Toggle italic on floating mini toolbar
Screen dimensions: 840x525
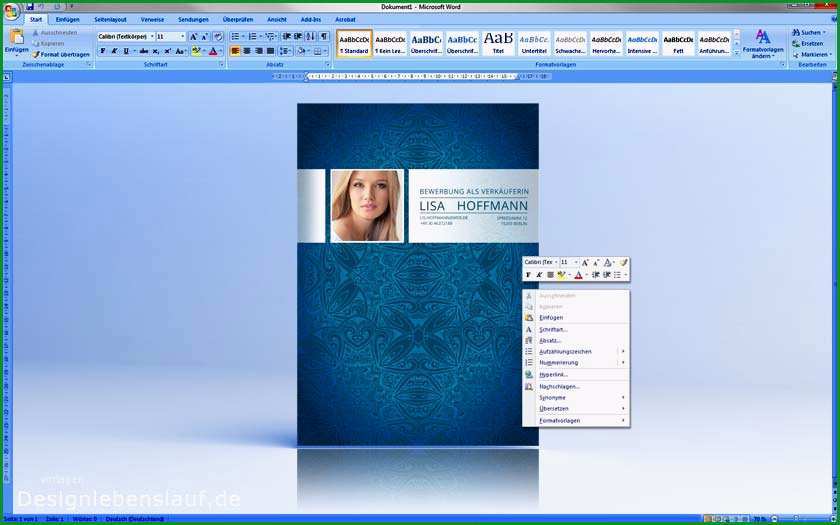click(539, 275)
